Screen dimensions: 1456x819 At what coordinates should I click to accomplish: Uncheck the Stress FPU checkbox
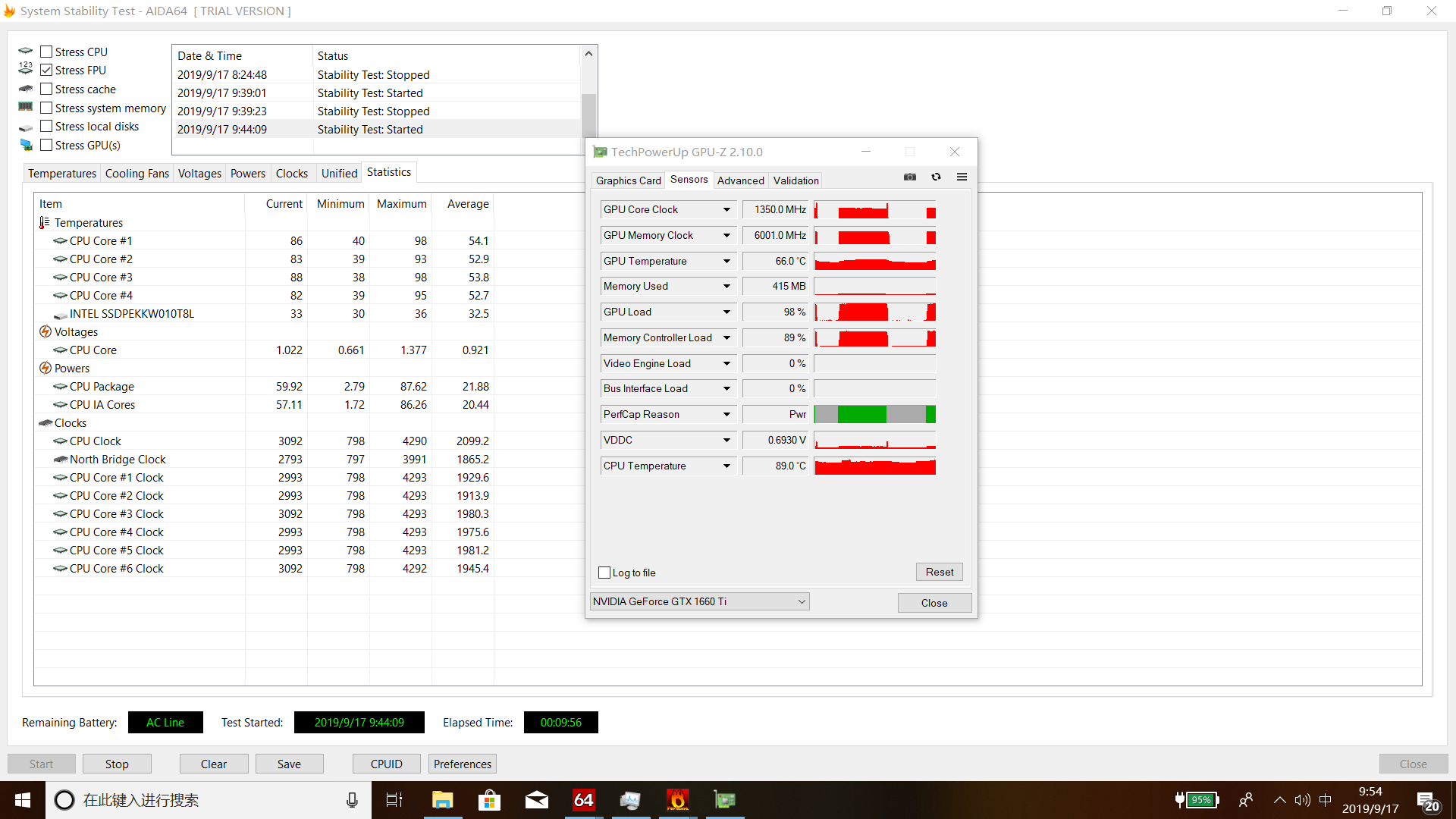[x=47, y=70]
